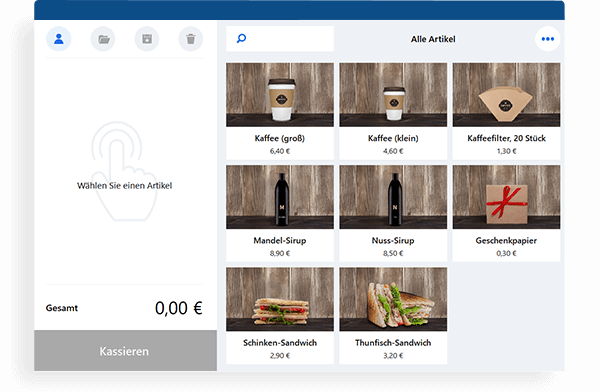Add the Schinken-Sandwich to the order
Viewport: 600px width, 392px height.
280,316
